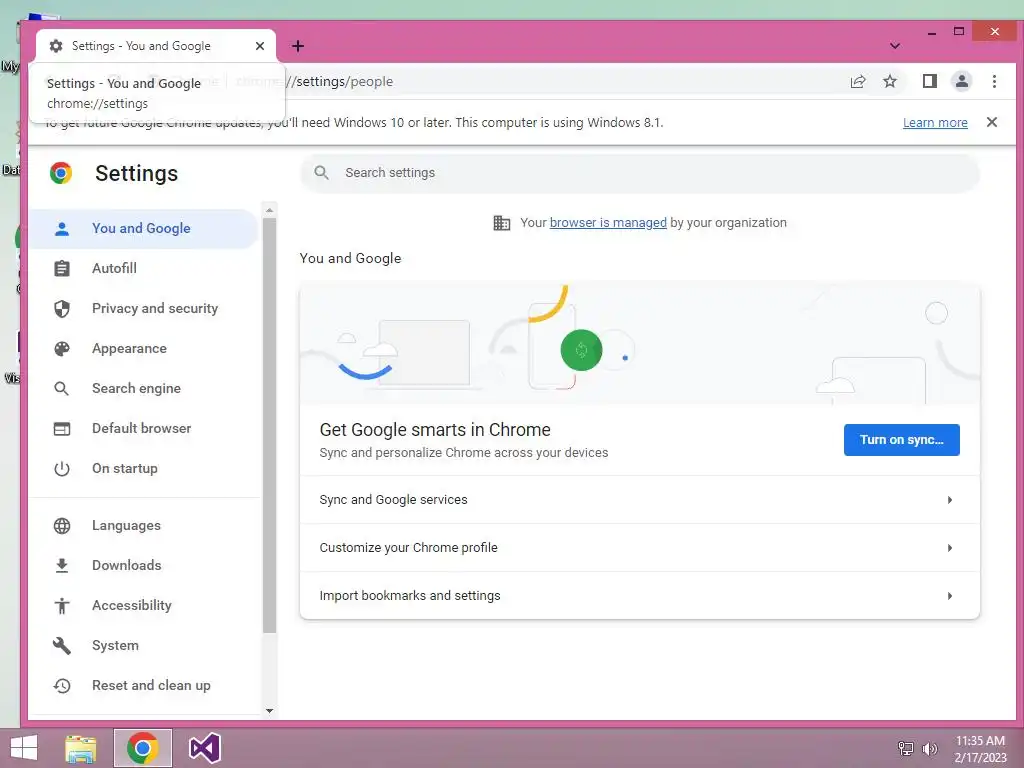Click the power icon beside On startup
Image resolution: width=1024 pixels, height=768 pixels.
[x=62, y=469]
